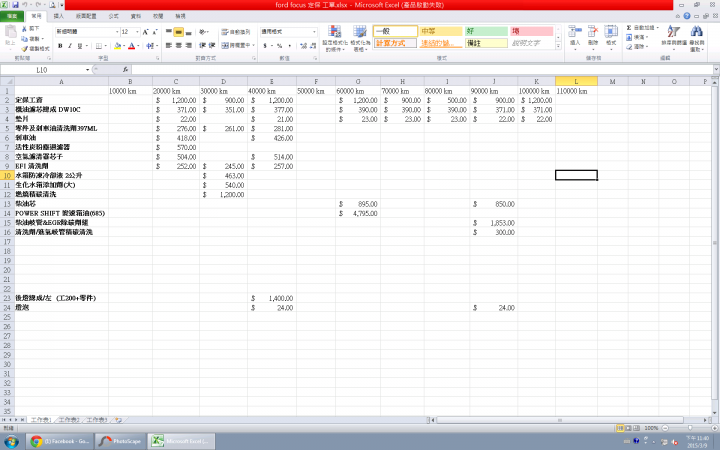
Task: Toggle wrap text (自動換列)
Action: pyautogui.click(x=236, y=32)
